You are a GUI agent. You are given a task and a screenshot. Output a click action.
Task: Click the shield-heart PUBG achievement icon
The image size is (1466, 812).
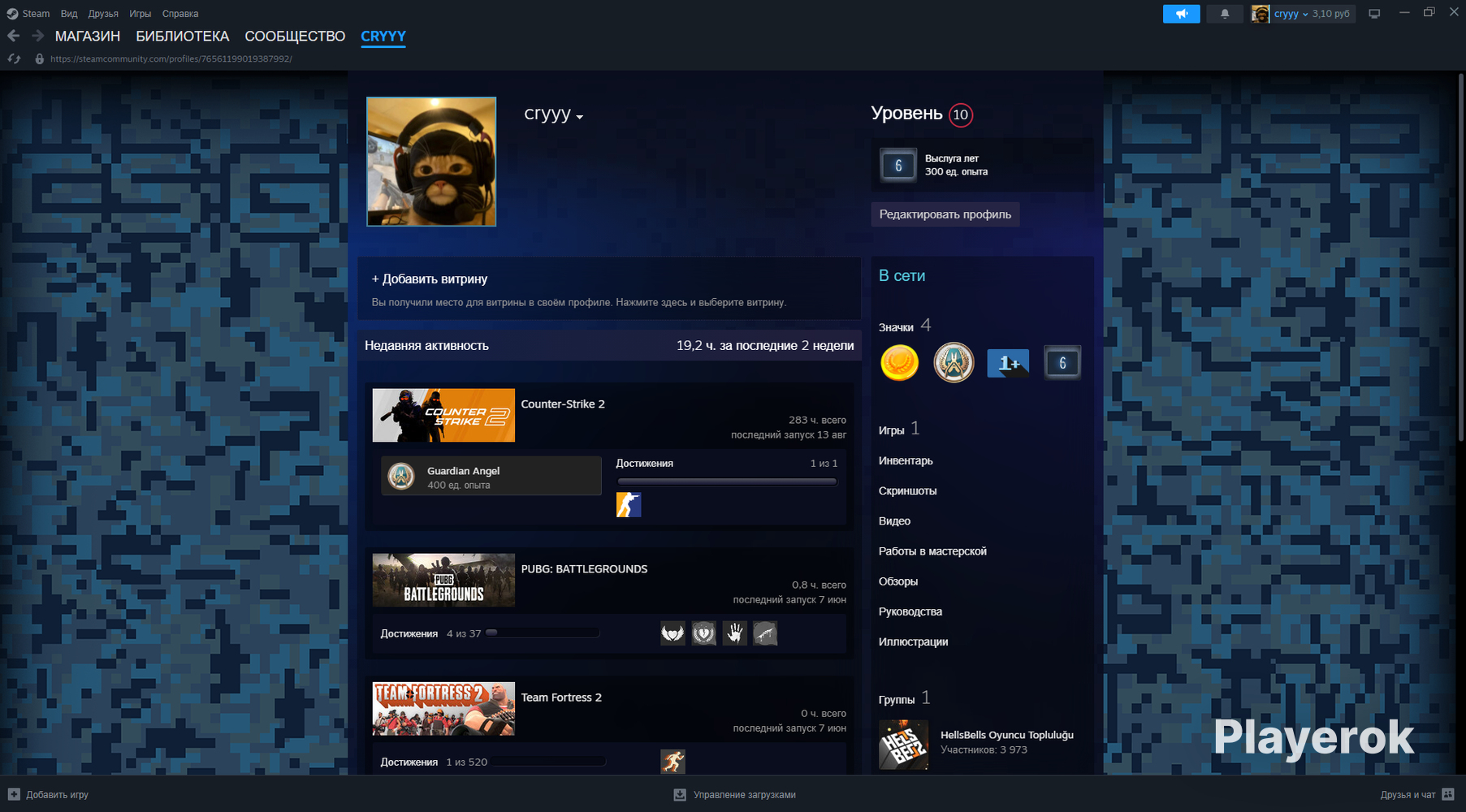(x=703, y=633)
